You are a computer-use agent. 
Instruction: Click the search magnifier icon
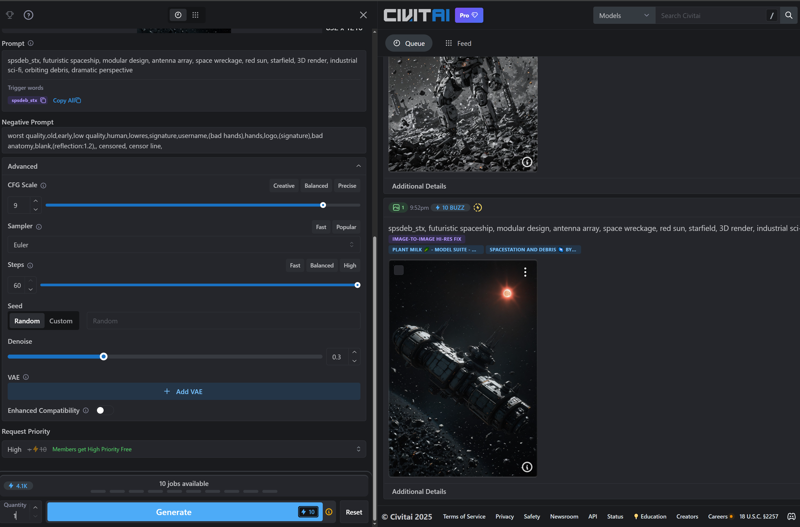click(788, 16)
